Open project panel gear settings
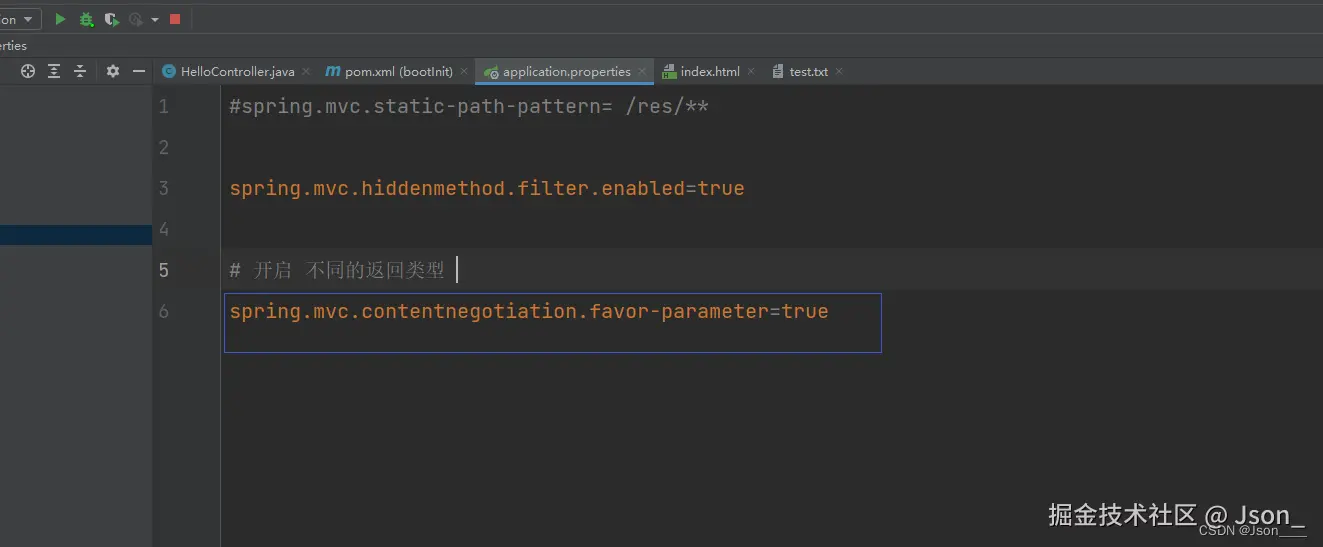The image size is (1323, 547). tap(113, 71)
